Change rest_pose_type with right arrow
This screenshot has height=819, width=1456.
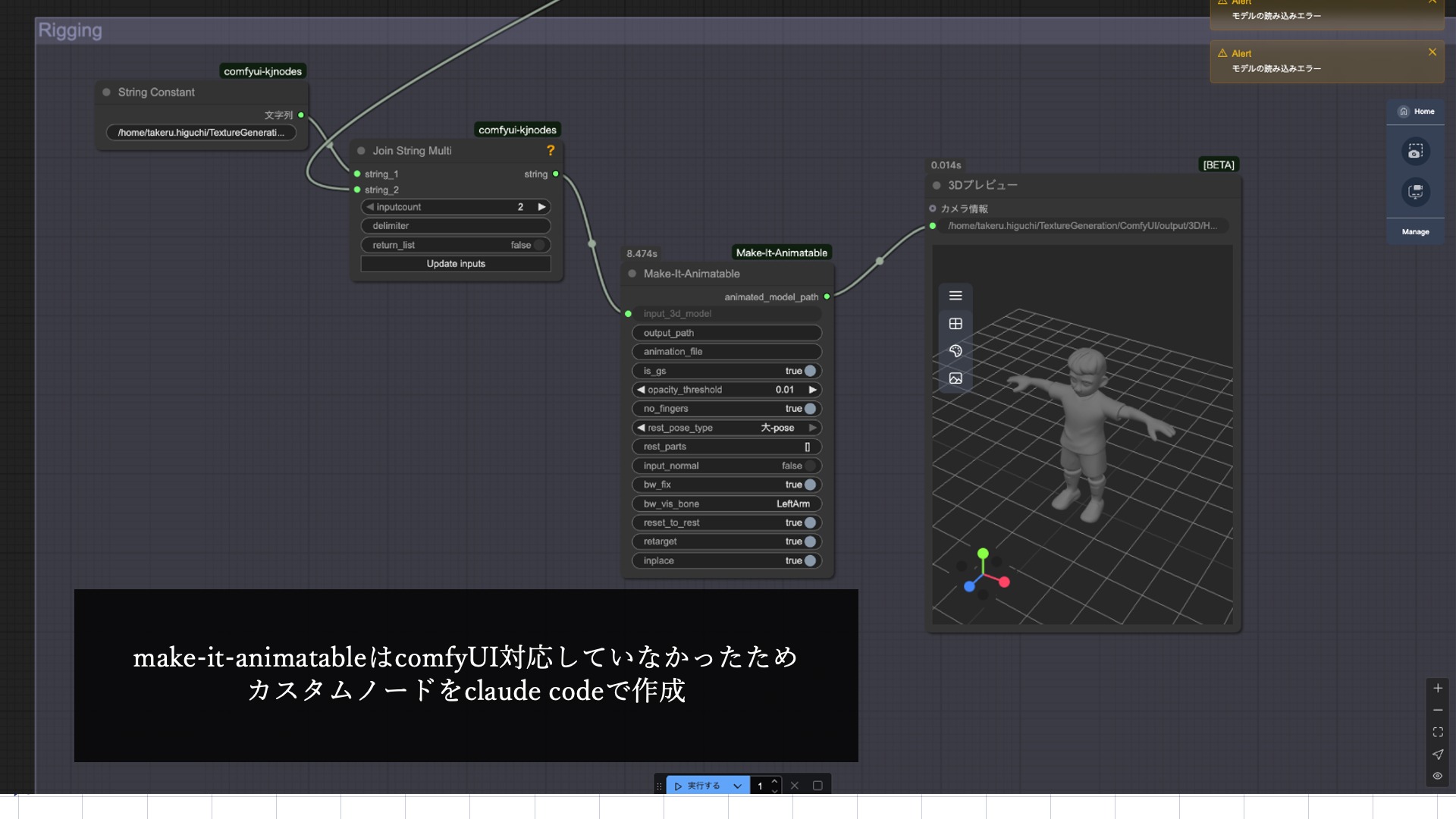(813, 428)
